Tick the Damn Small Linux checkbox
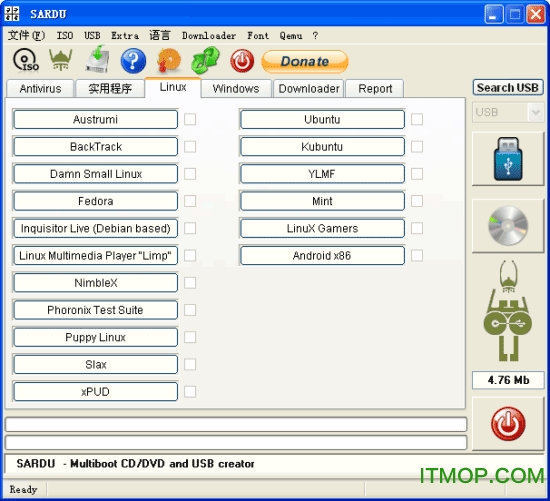This screenshot has width=550, height=501. pyautogui.click(x=190, y=174)
